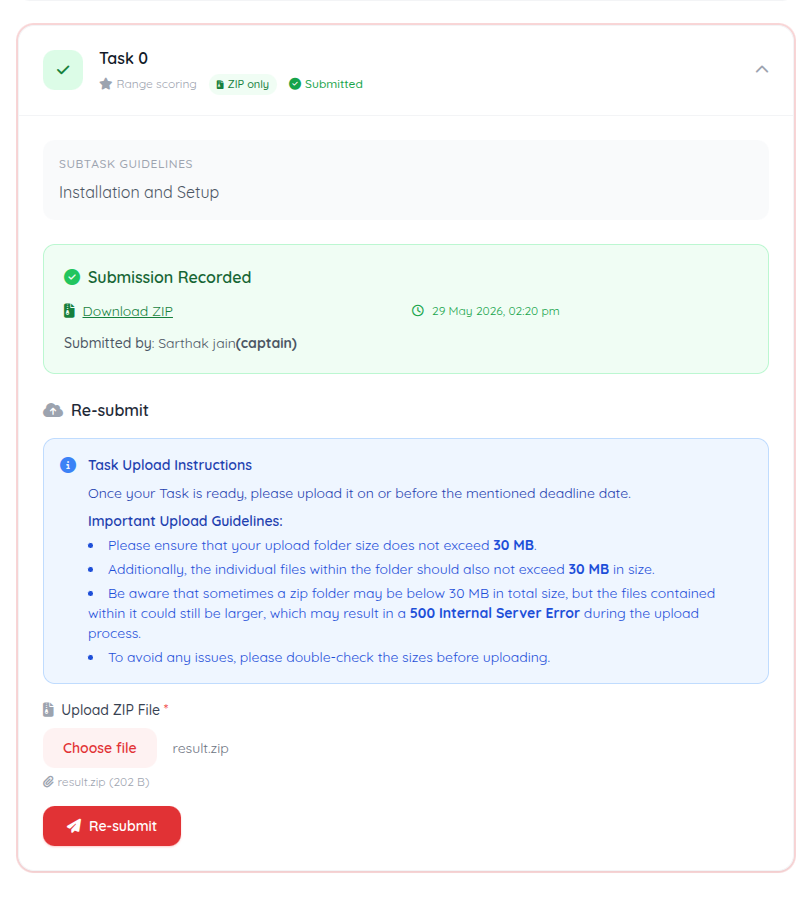This screenshot has width=809, height=897.
Task: Click the green Submitted status check icon
Action: [x=295, y=84]
